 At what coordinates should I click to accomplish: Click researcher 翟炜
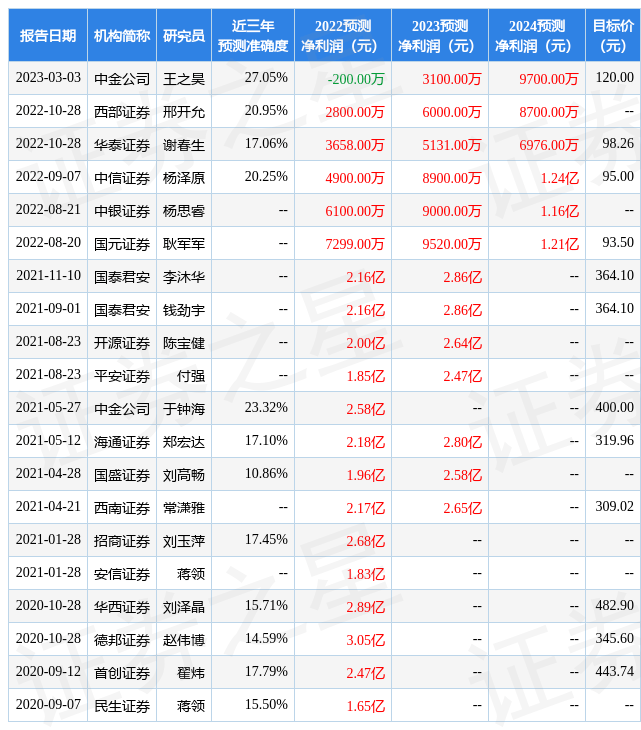point(191,674)
